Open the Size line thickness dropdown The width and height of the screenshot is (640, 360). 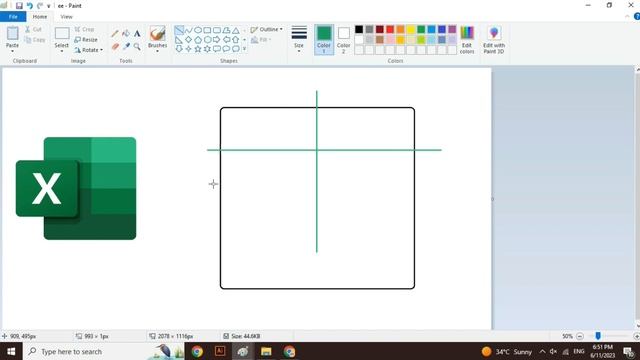tap(299, 39)
